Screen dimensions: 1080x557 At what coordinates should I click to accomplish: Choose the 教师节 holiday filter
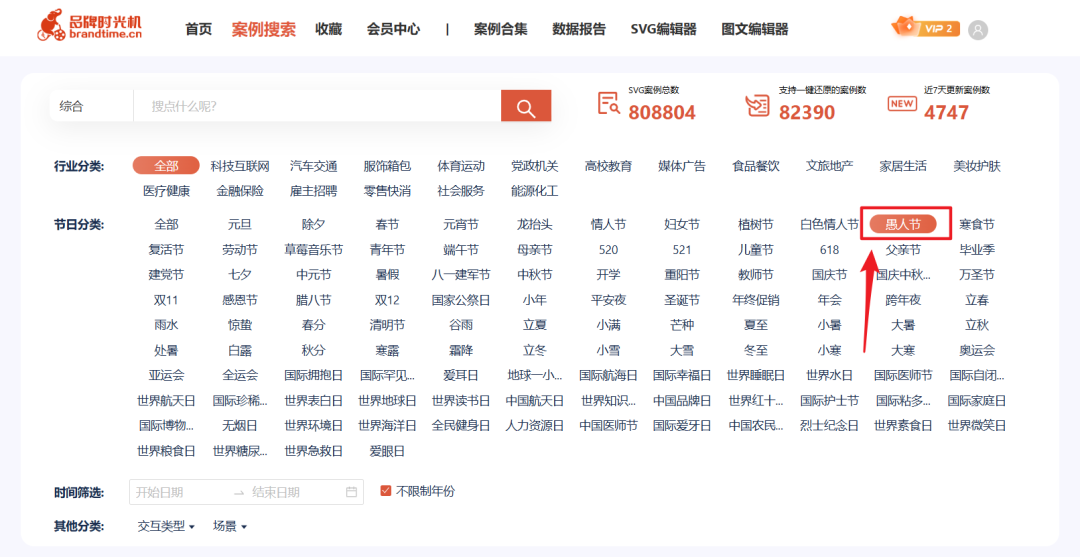[756, 275]
